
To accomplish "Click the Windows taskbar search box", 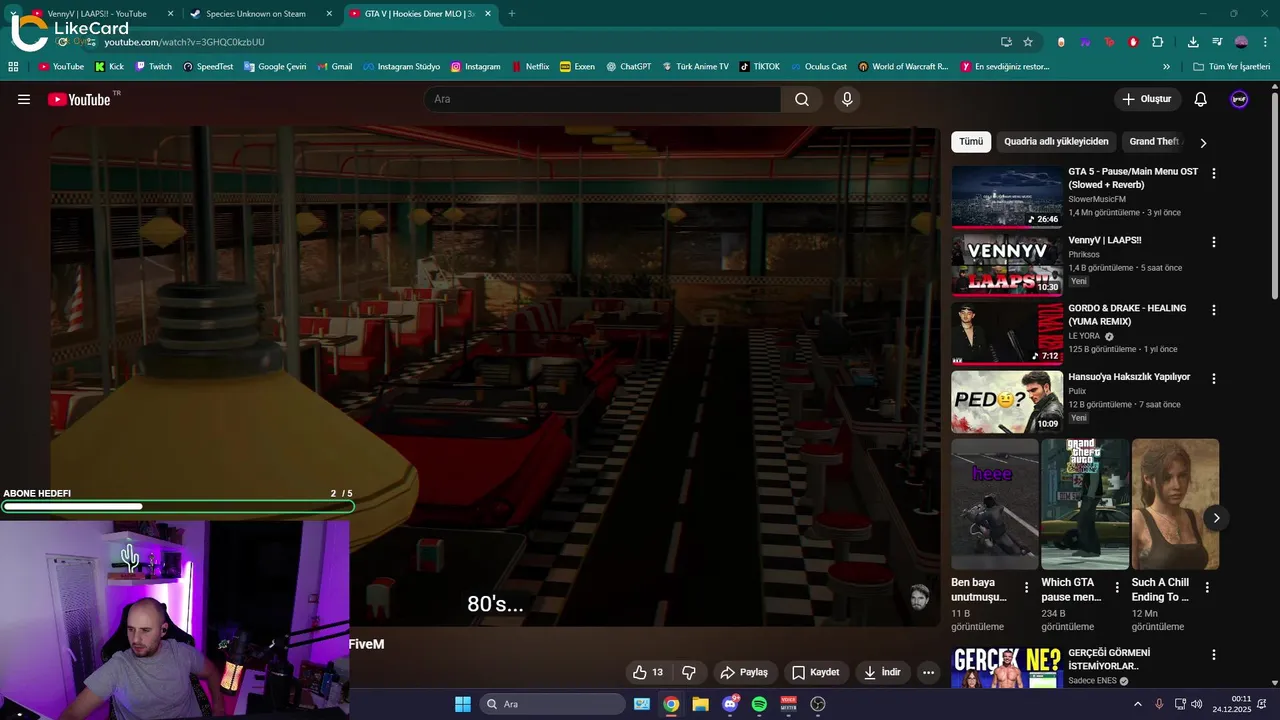I will pos(552,704).
